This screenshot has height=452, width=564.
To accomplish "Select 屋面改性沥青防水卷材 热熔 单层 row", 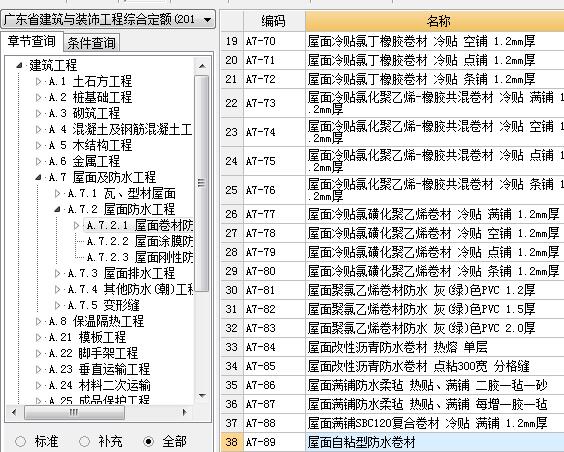I will pyautogui.click(x=435, y=347).
